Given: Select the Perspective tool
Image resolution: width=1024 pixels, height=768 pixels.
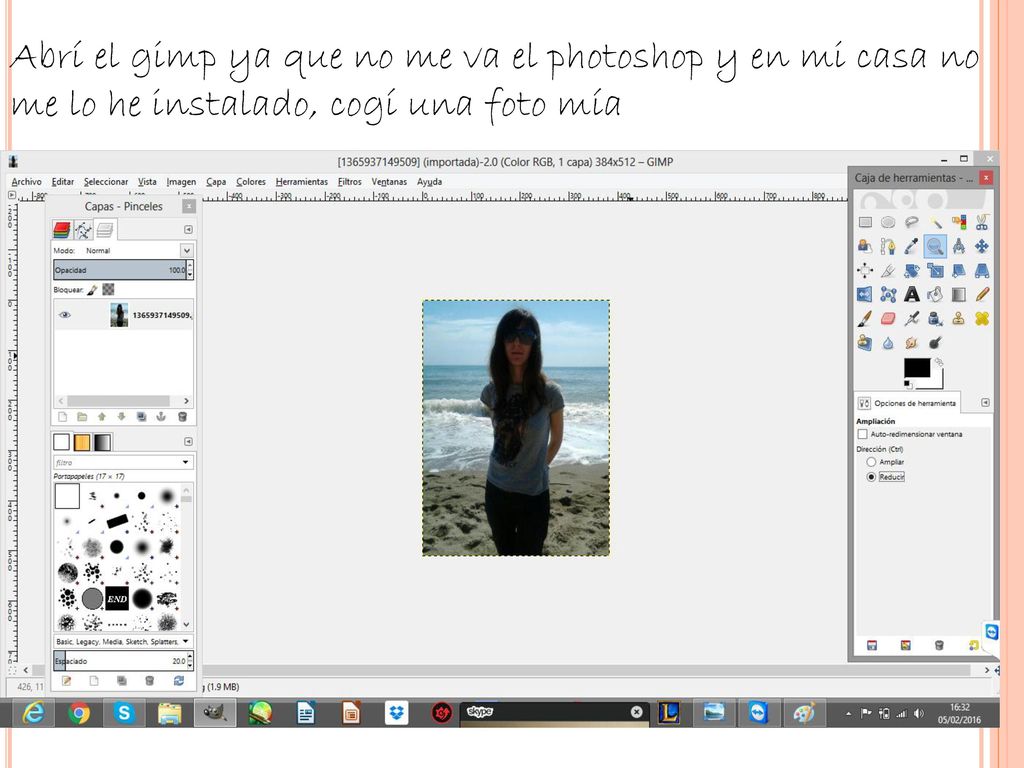Looking at the screenshot, I should [x=982, y=270].
